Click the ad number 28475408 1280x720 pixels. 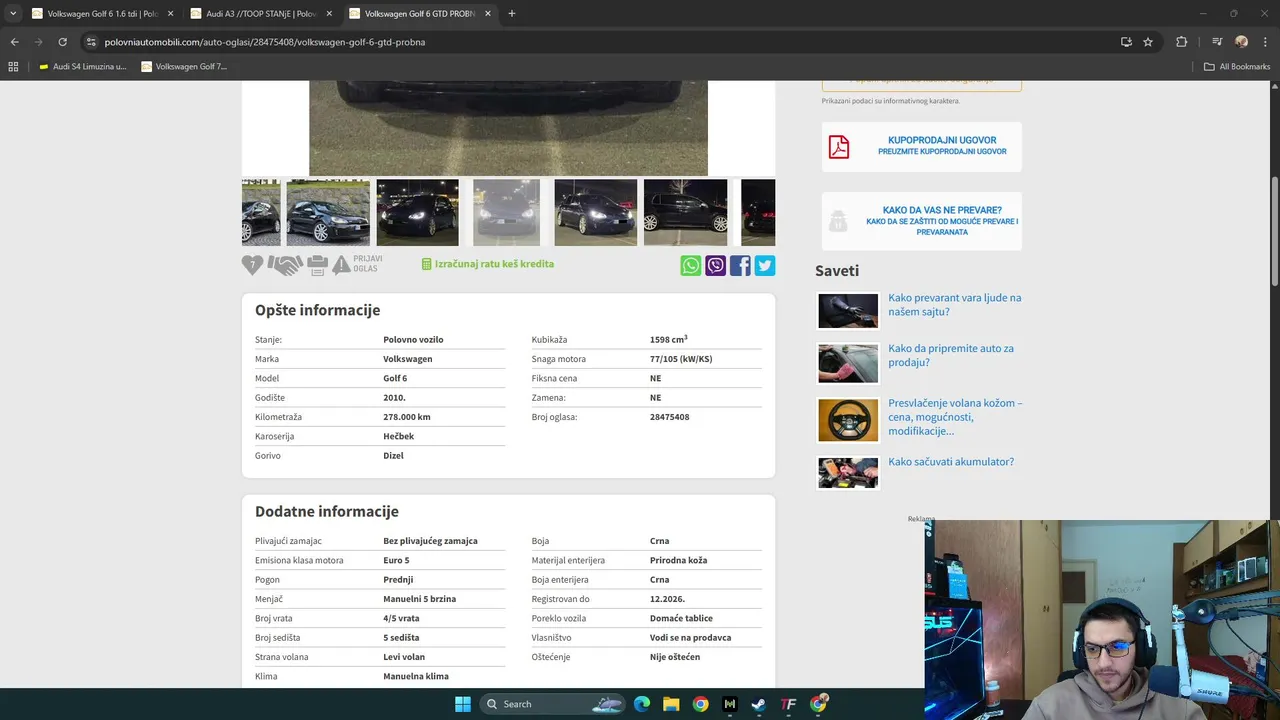point(669,417)
